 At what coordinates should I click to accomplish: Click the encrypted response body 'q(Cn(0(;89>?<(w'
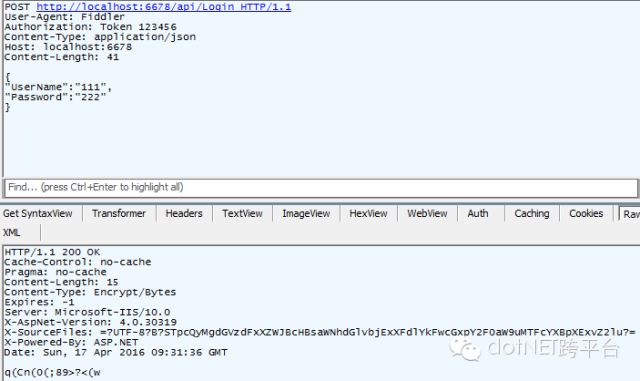pos(52,372)
